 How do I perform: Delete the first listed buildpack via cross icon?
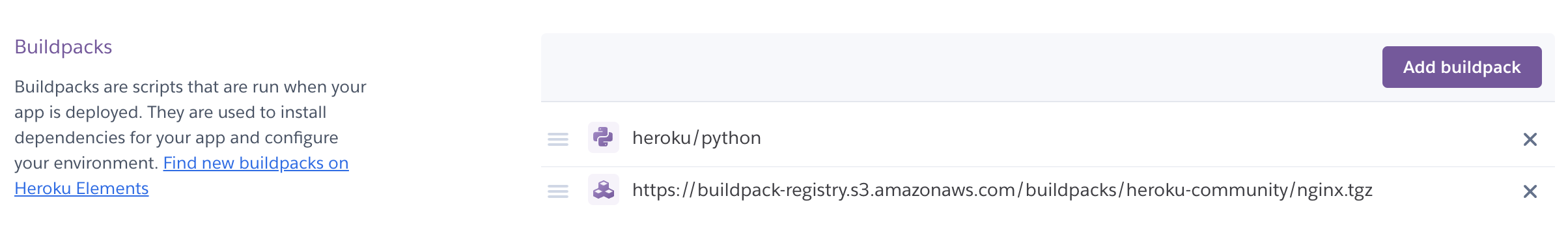tap(1530, 139)
